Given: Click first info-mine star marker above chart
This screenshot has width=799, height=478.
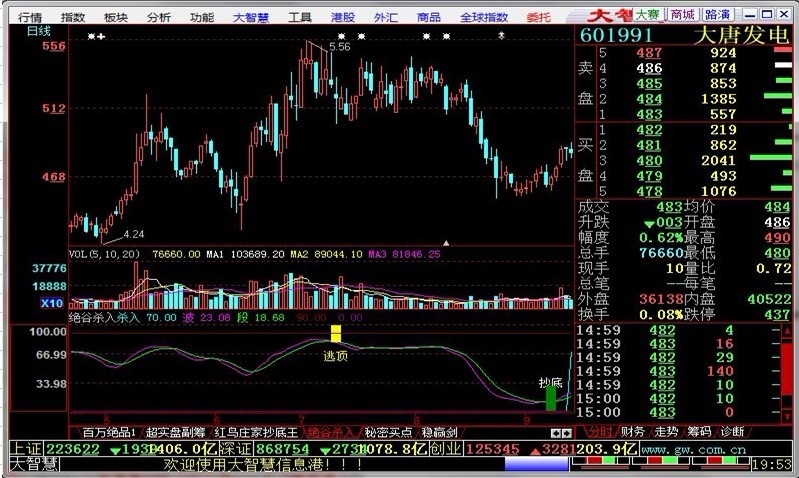Looking at the screenshot, I should 91,36.
